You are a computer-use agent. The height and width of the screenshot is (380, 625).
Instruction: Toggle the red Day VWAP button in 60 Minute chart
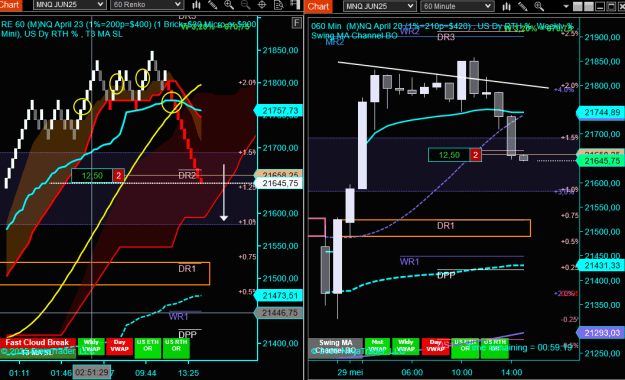point(435,346)
